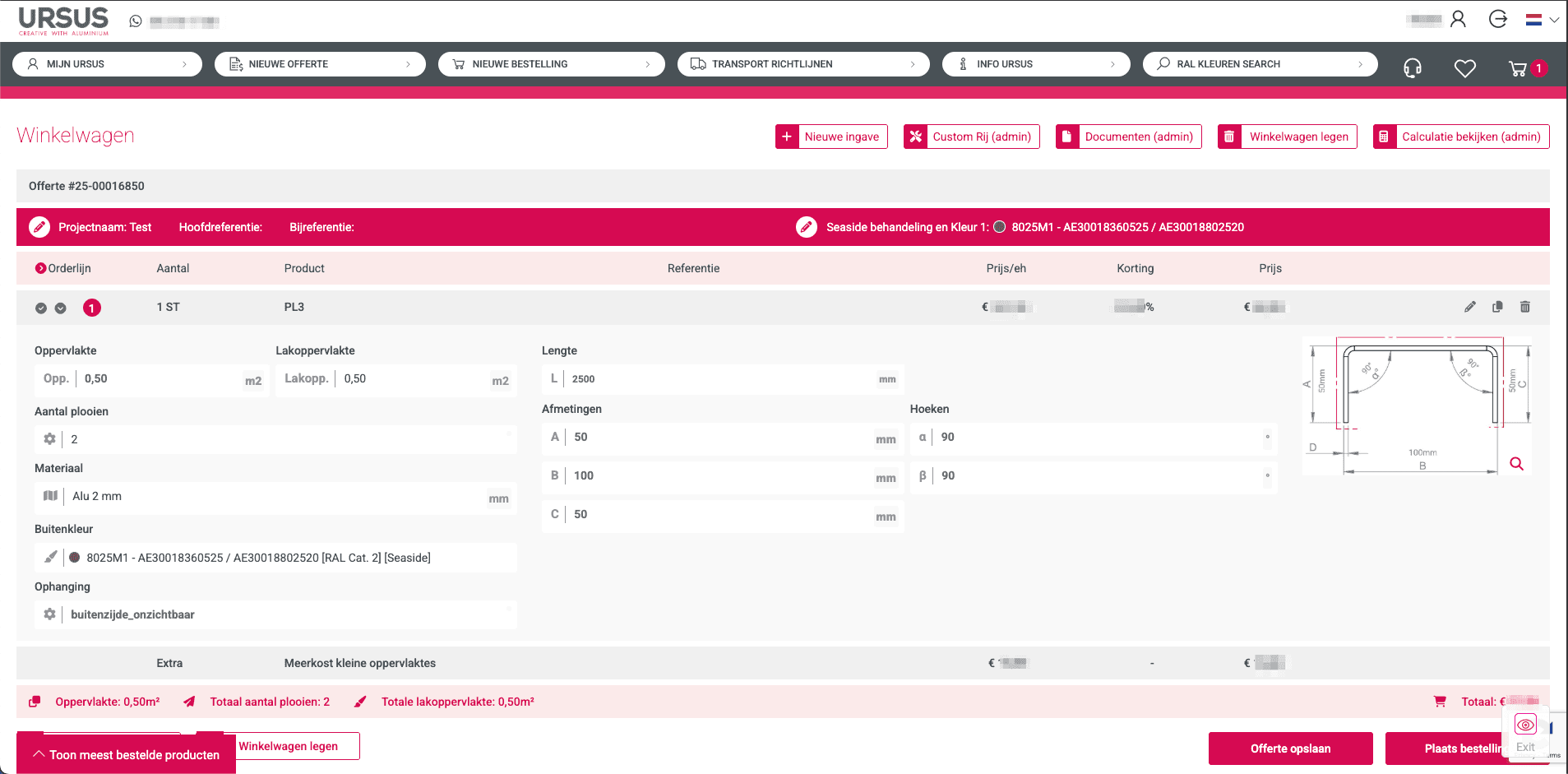Zoom the profile drawing with magnifier icon
The image size is (1568, 774).
1517,464
